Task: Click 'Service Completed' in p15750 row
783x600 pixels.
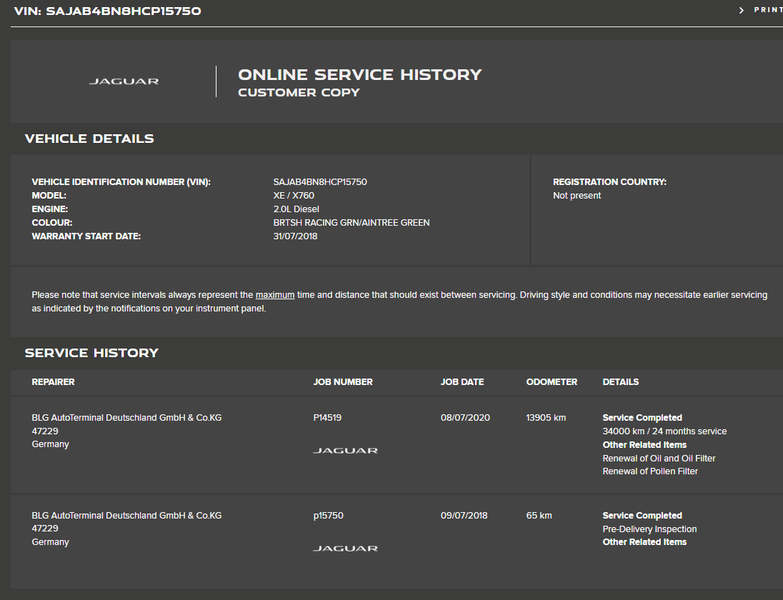Action: tap(642, 516)
